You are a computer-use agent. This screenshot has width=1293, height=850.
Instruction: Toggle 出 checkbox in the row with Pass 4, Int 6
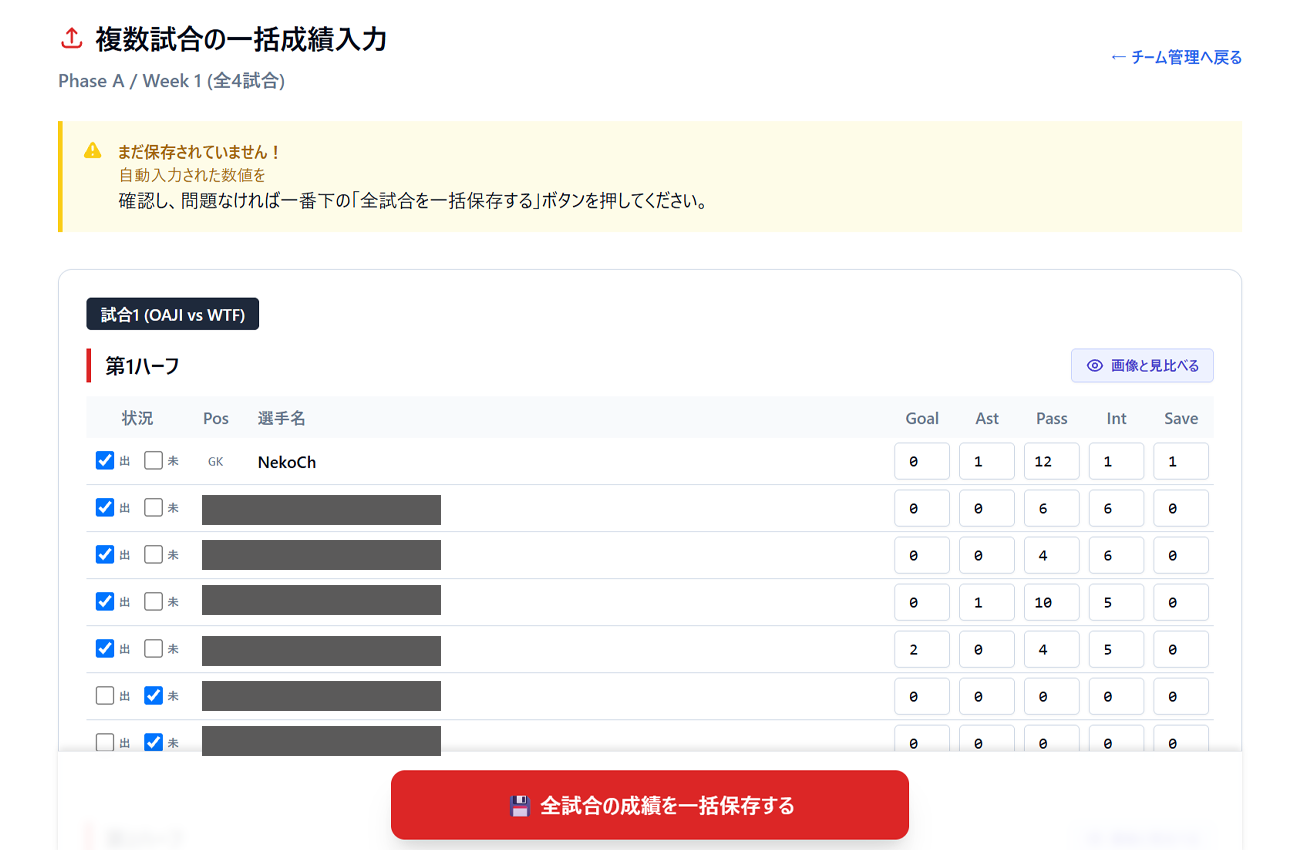click(x=105, y=555)
